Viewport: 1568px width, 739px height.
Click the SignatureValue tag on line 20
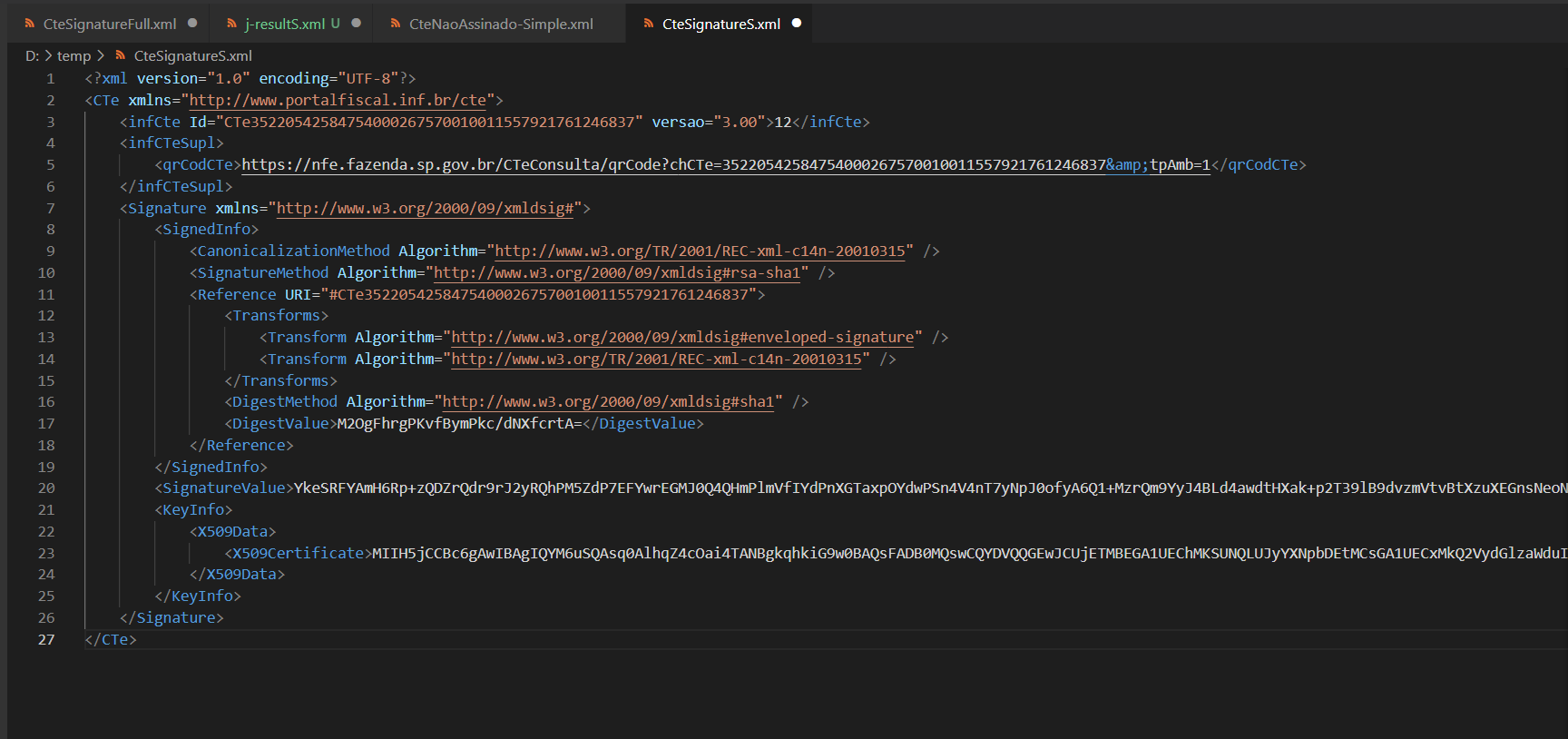(224, 488)
